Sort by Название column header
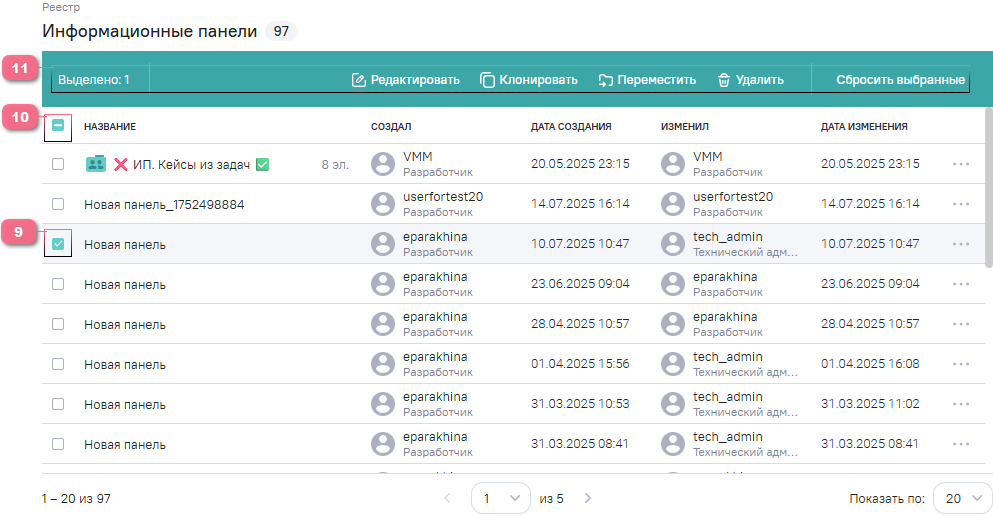 tap(110, 127)
